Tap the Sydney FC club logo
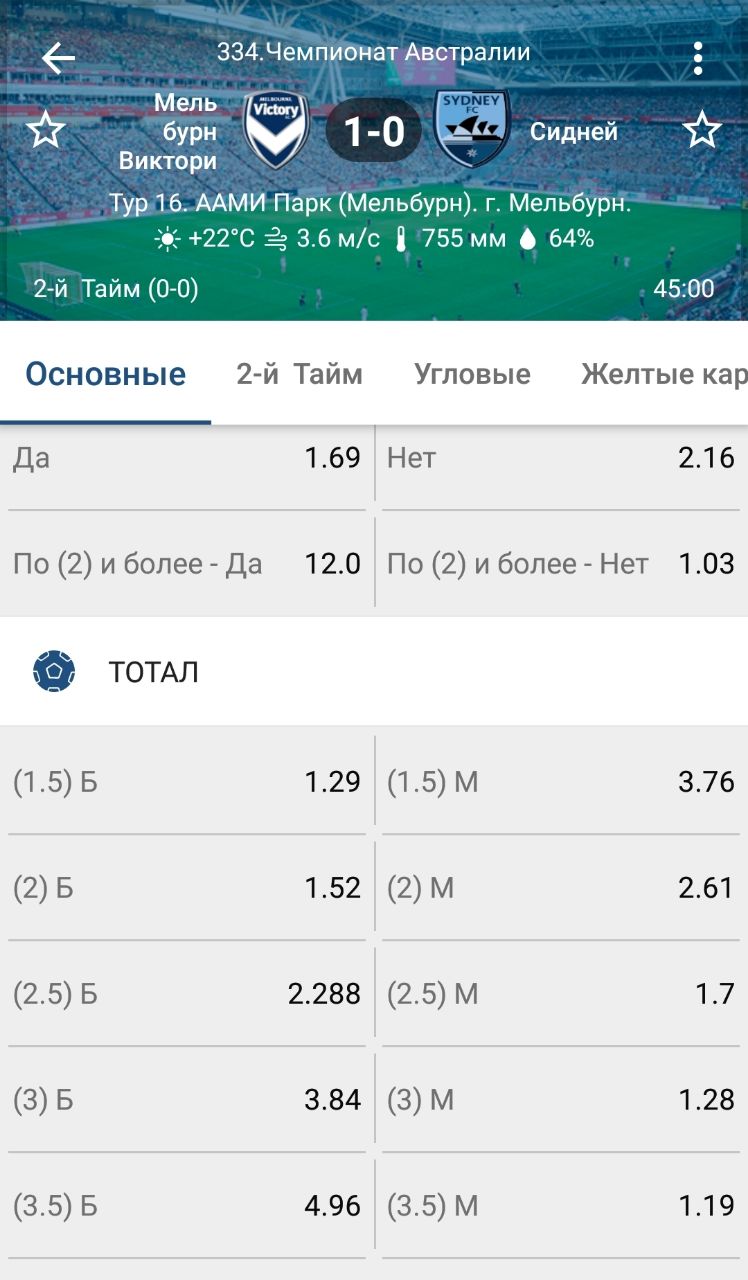This screenshot has height=1280, width=748. [x=473, y=128]
